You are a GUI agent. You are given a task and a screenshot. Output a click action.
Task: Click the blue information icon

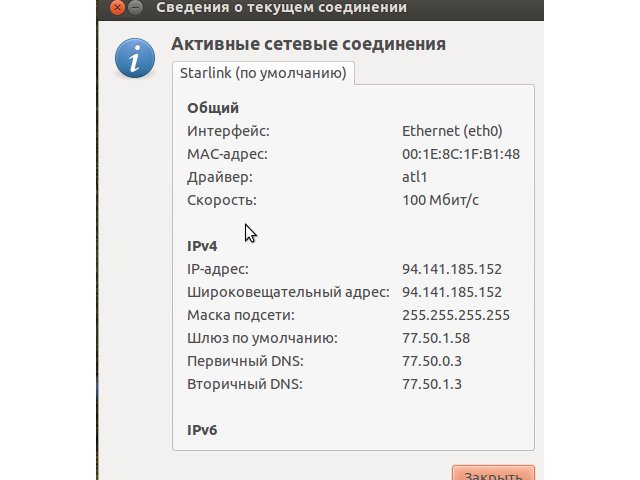[135, 58]
